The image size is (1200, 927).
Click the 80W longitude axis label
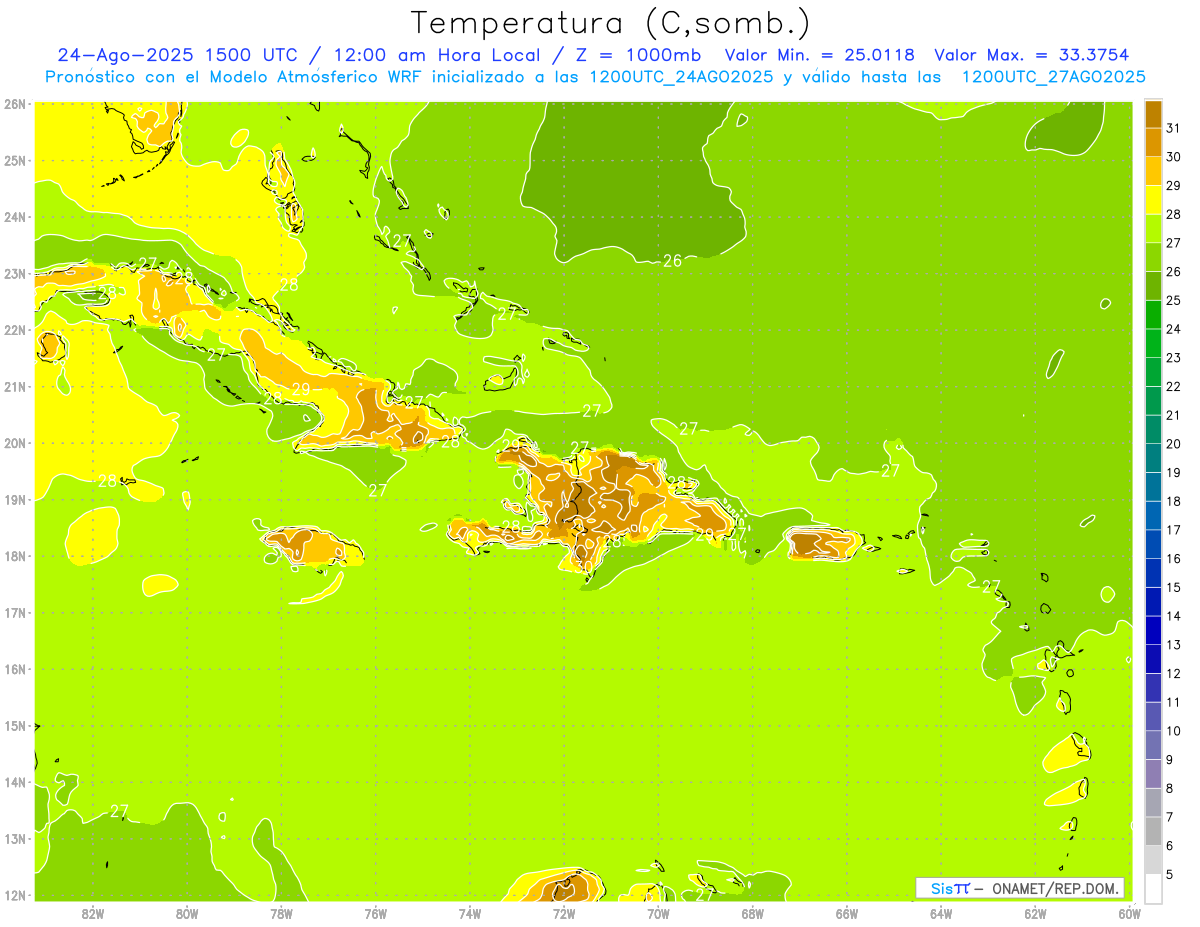186,913
